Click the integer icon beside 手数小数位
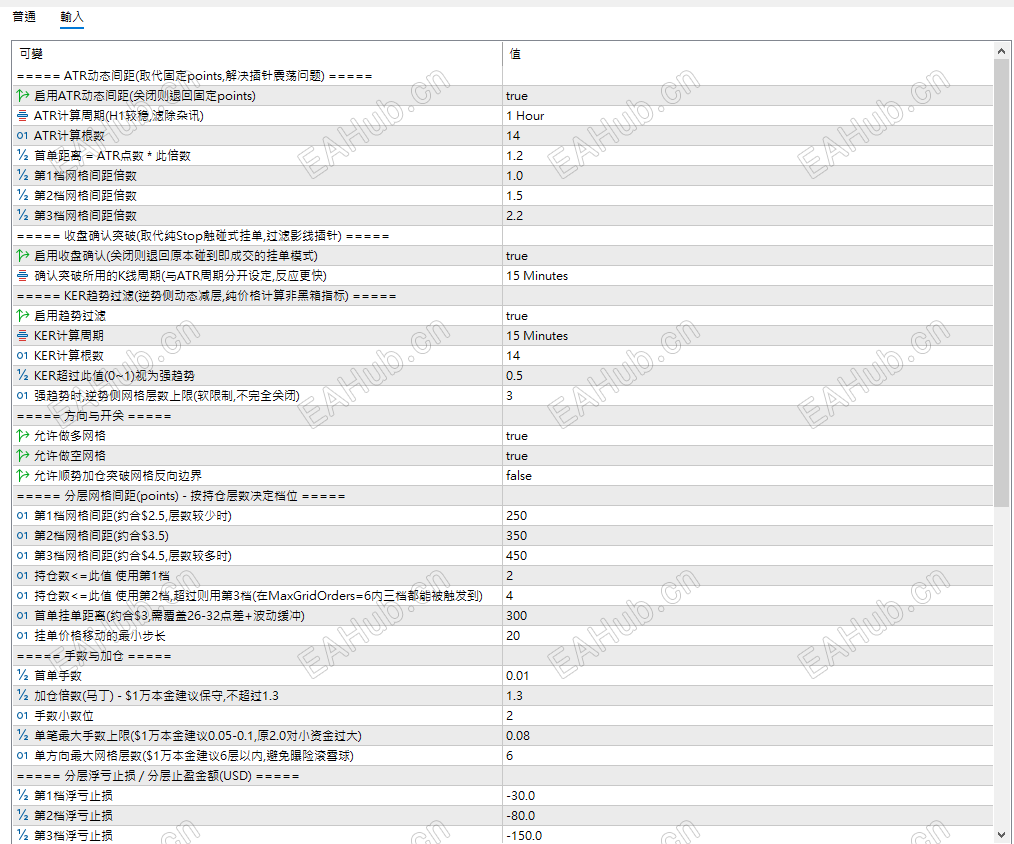This screenshot has width=1014, height=844. coord(23,716)
